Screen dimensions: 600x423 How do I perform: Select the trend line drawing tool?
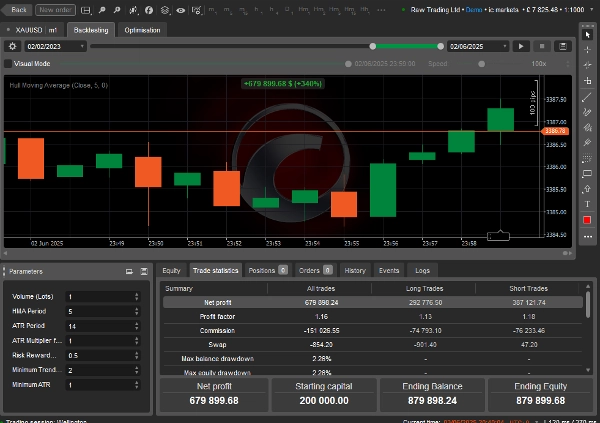[x=587, y=97]
